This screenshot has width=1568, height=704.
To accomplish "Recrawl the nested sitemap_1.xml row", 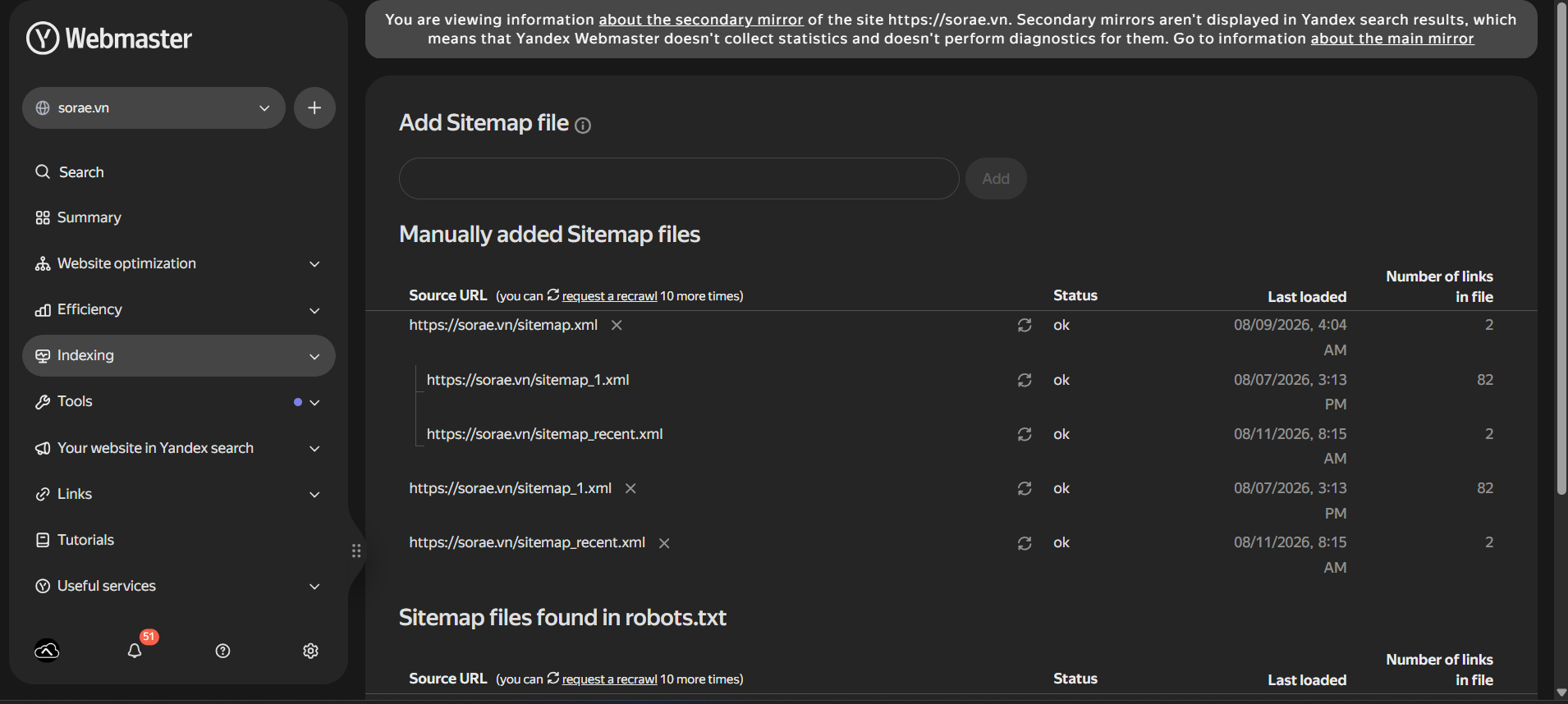I will 1025,380.
